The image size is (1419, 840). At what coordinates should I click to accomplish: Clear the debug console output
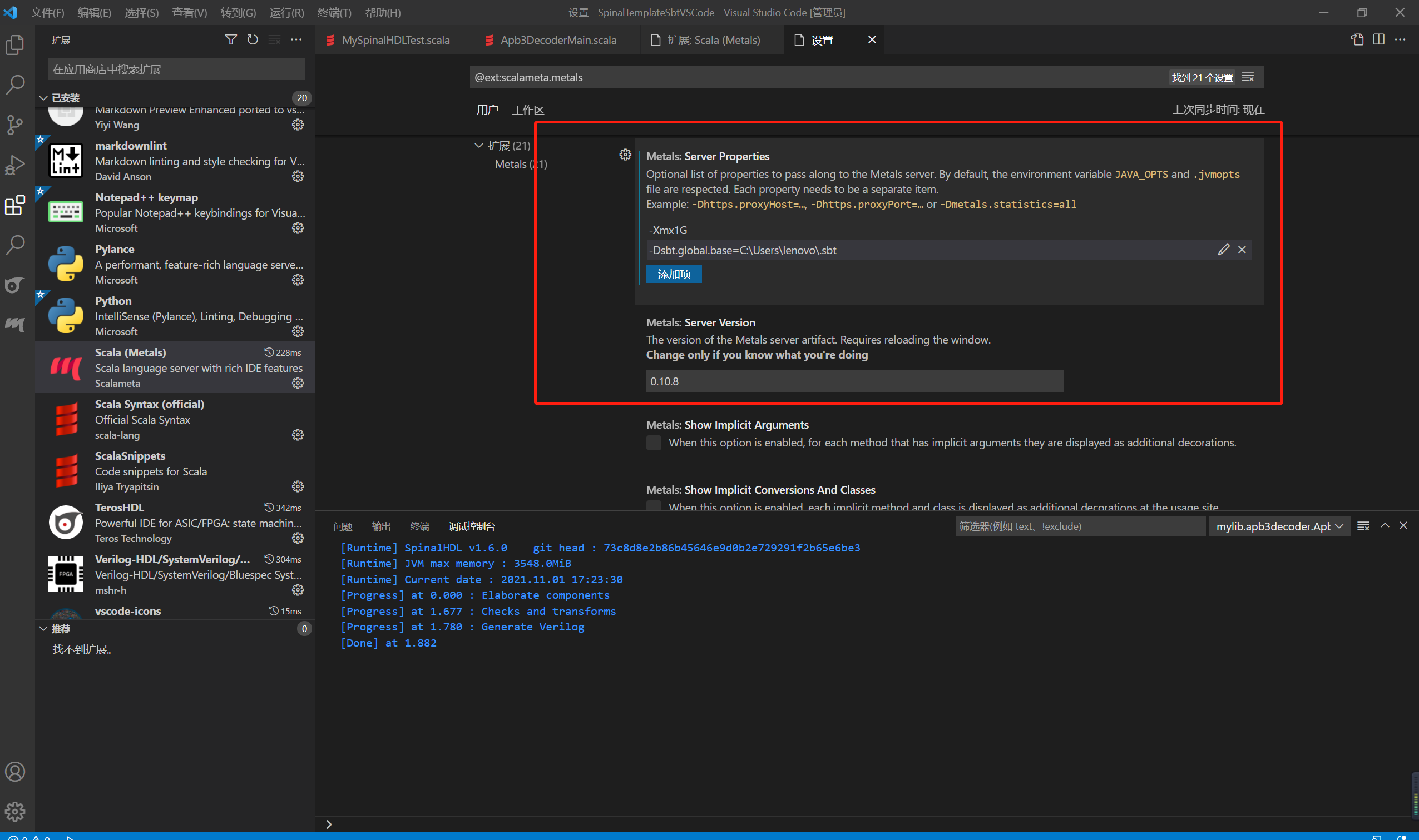[x=1363, y=526]
